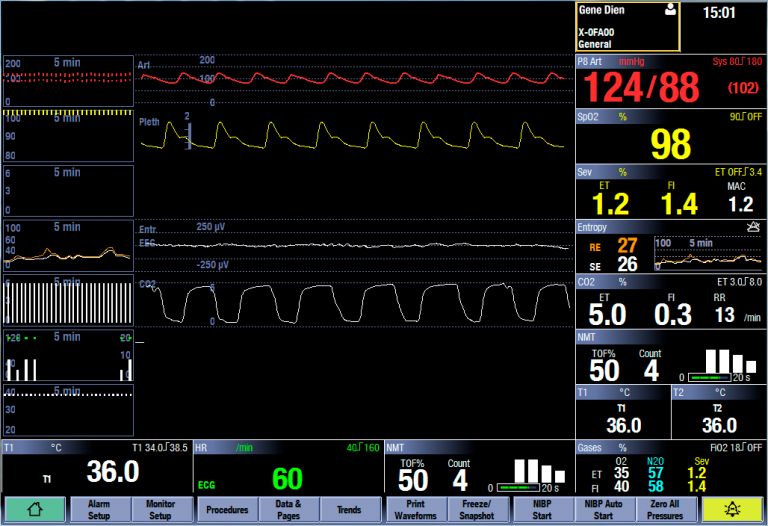Open the CO2 ET 5.0 value
This screenshot has width=768, height=526.
607,314
